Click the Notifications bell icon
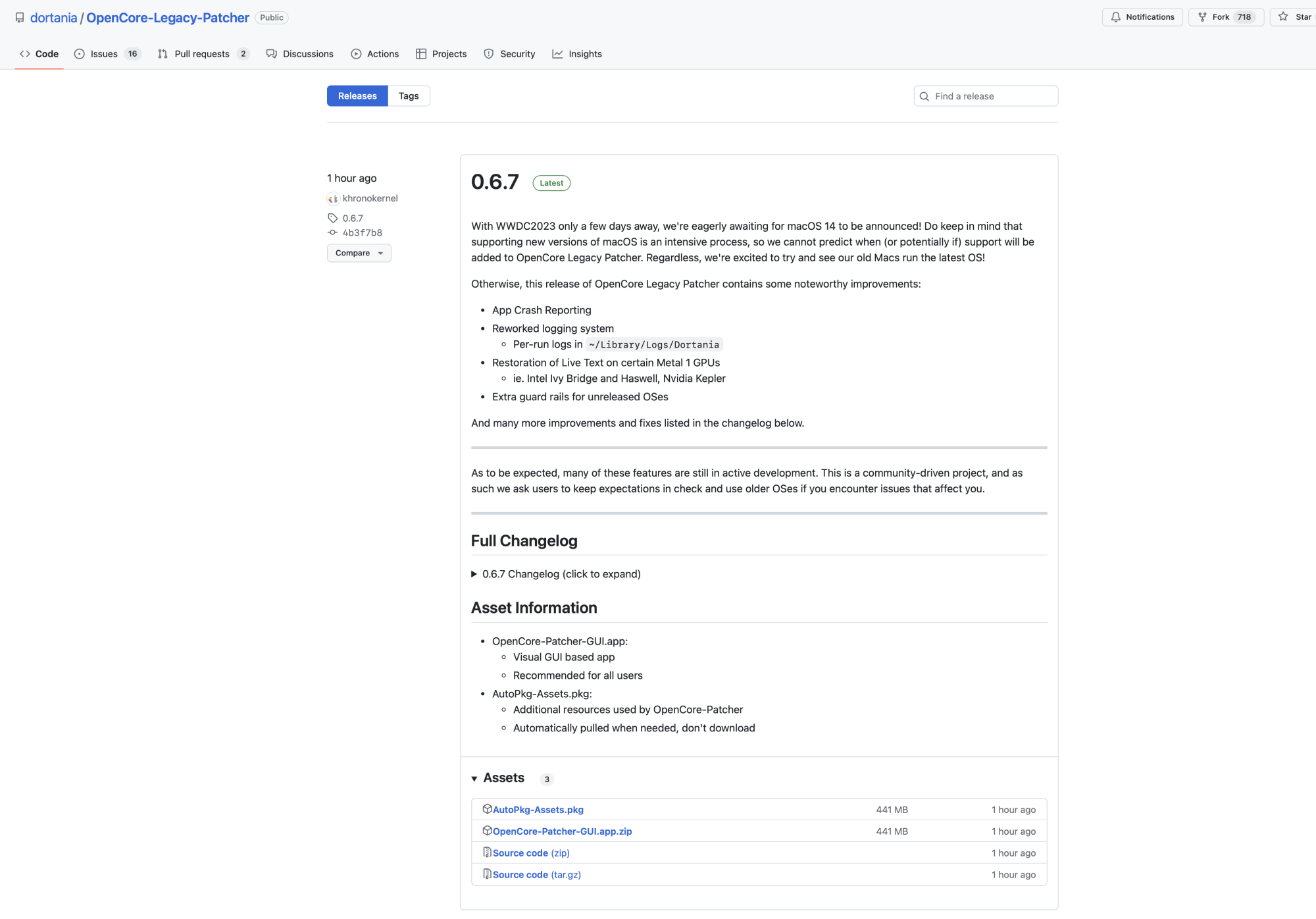Viewport: 1316px width, 919px height. click(1116, 17)
